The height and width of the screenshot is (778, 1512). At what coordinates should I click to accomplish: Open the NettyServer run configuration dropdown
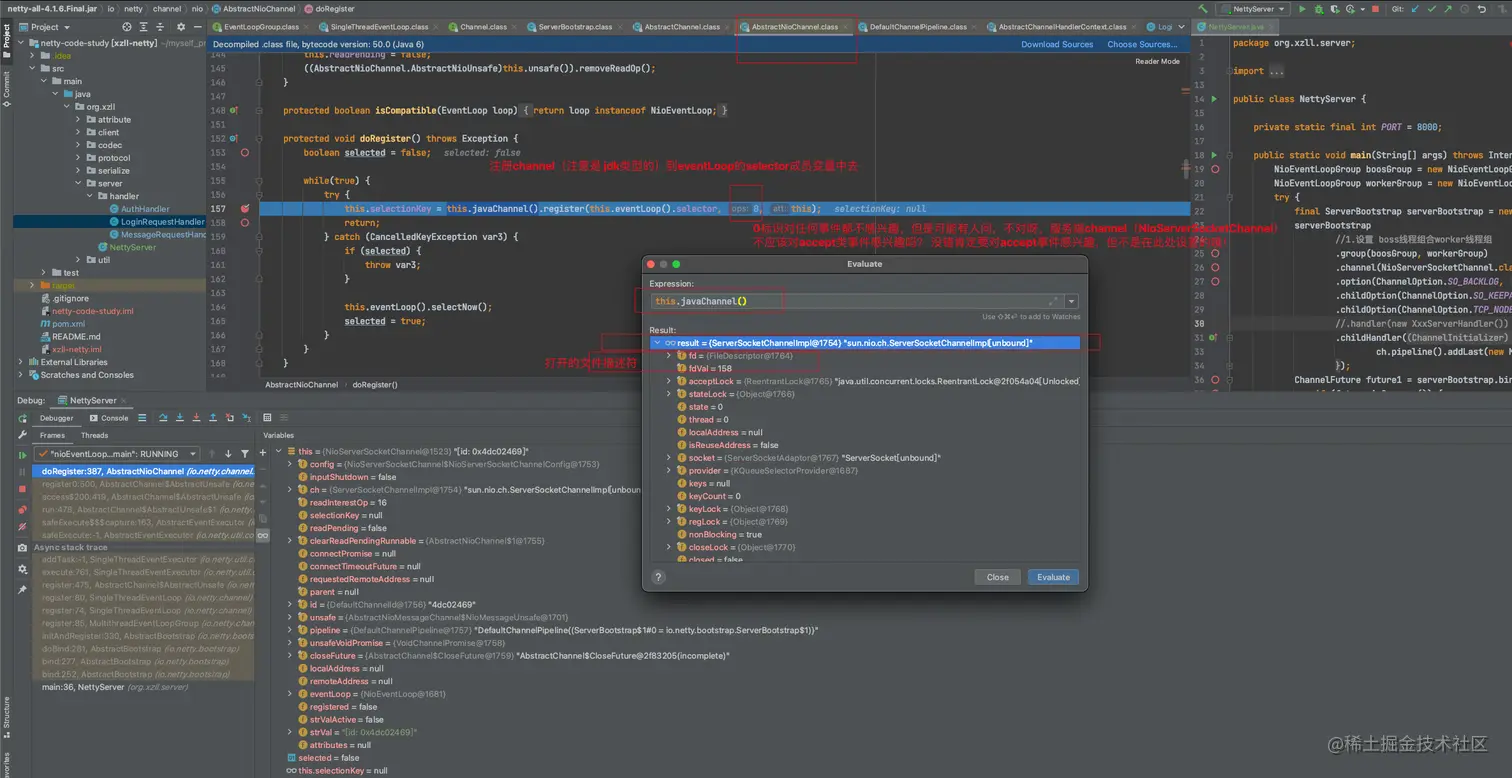(1252, 9)
